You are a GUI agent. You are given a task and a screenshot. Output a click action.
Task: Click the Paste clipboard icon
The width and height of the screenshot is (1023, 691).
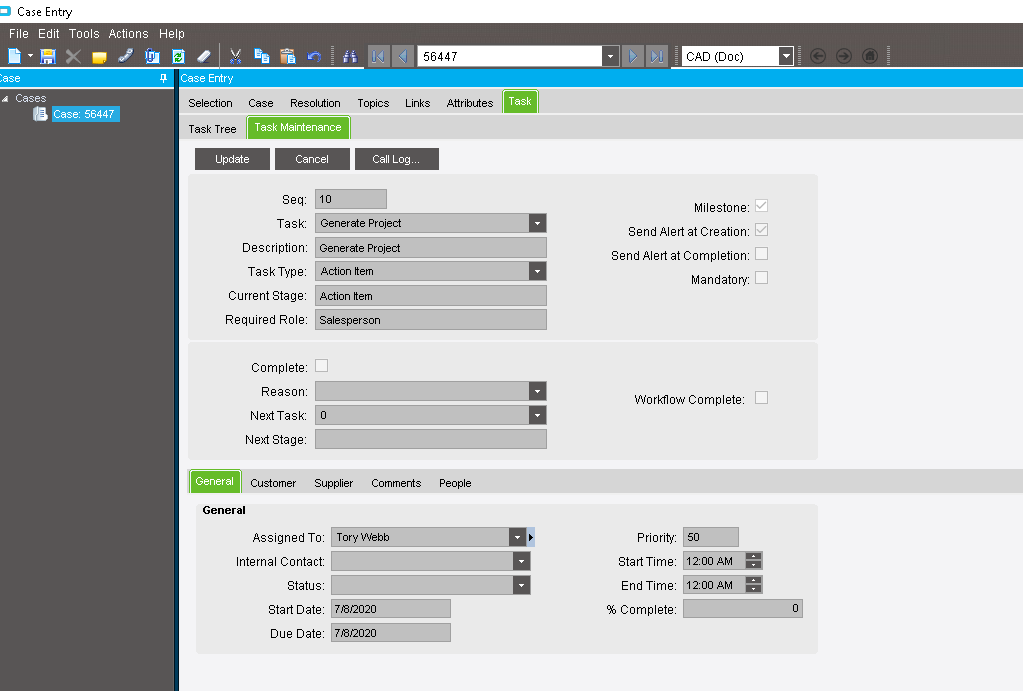(x=288, y=56)
